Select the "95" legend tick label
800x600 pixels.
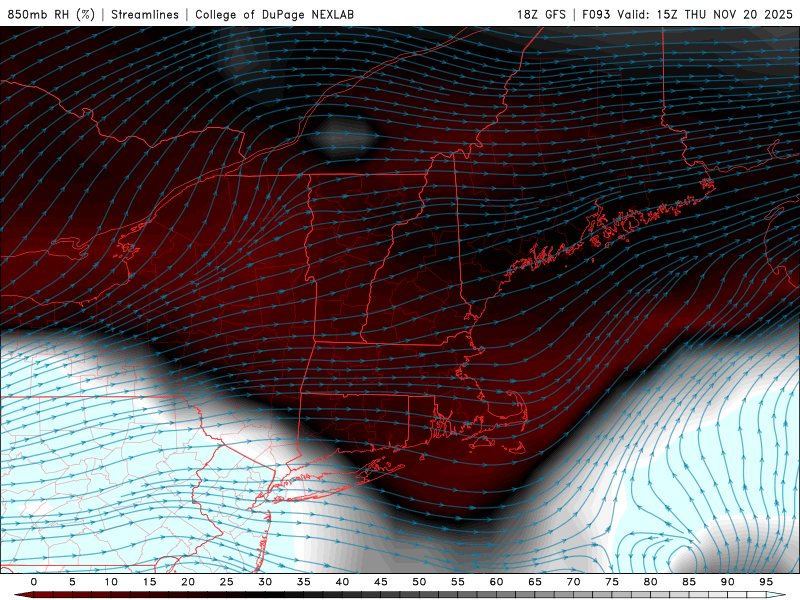click(x=766, y=582)
